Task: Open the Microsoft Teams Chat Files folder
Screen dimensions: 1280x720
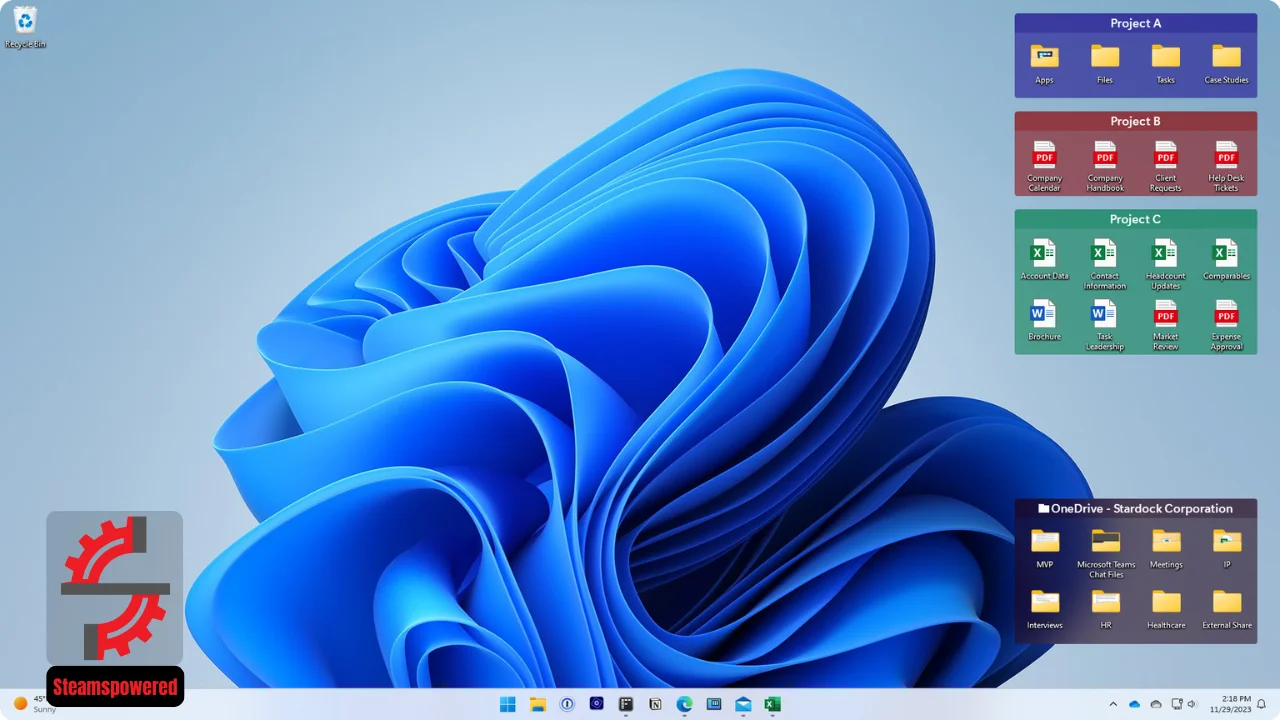Action: point(1106,554)
